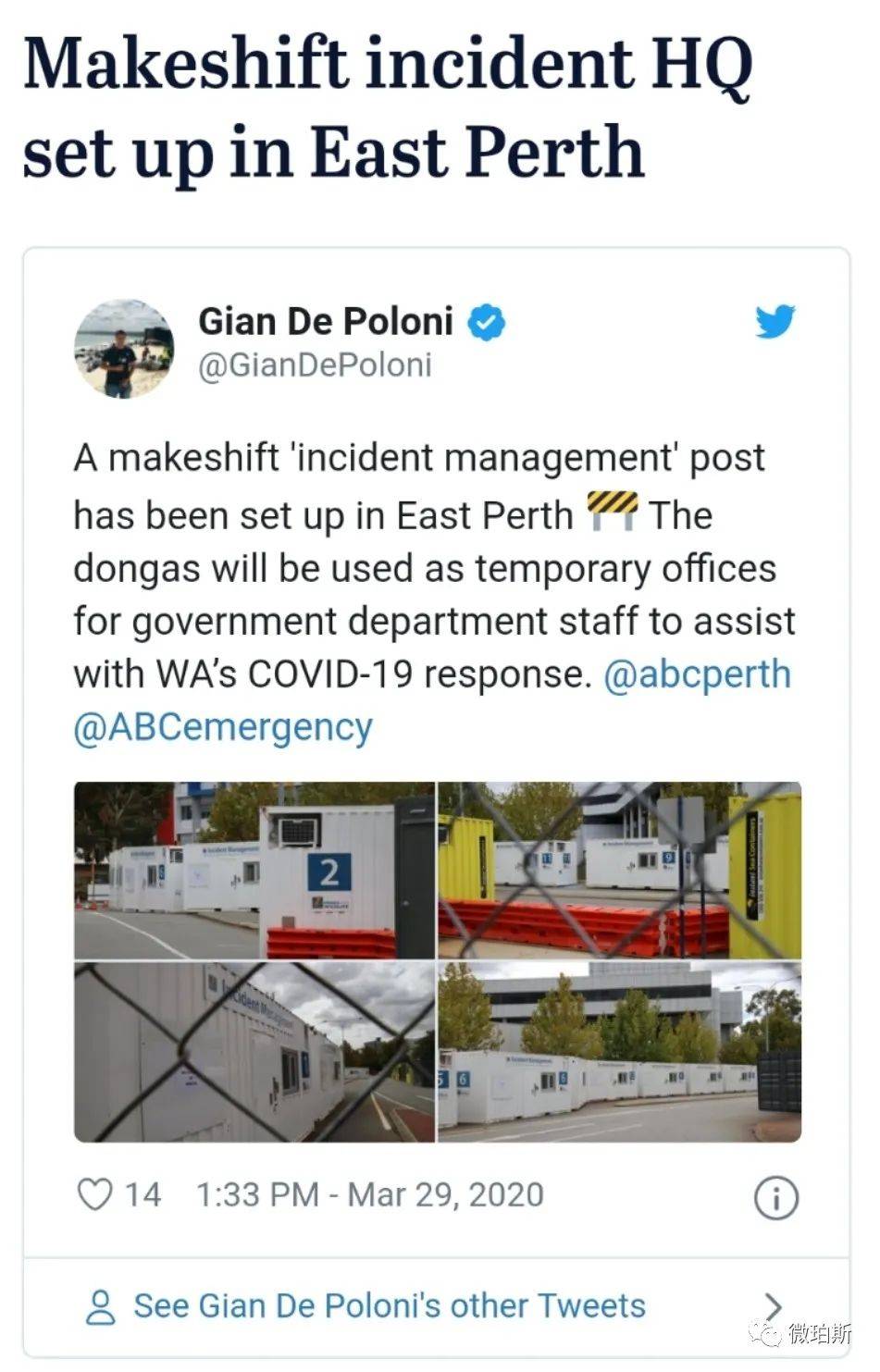
Task: Like the tweet with heart icon
Action: (93, 1194)
